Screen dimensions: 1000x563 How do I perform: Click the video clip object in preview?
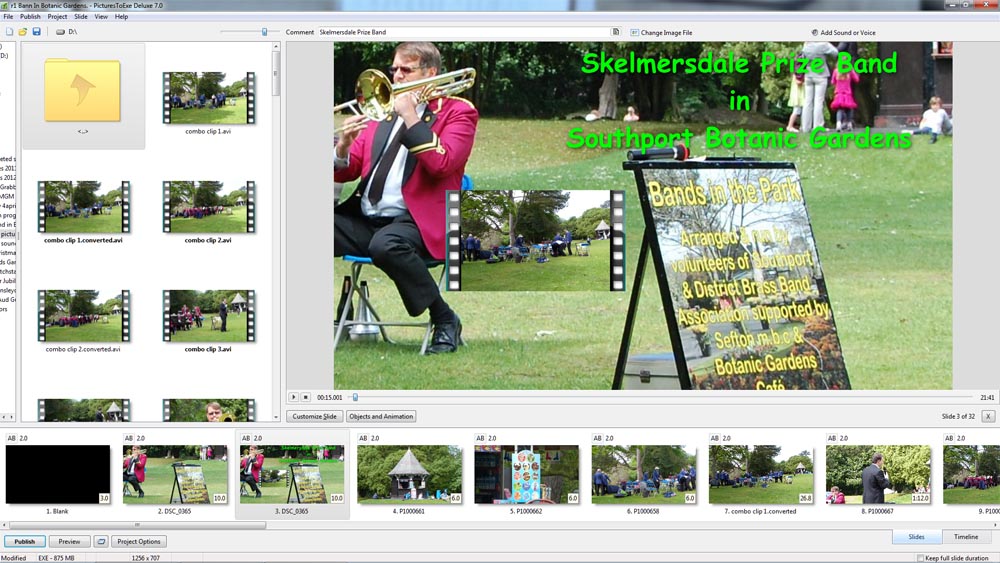(x=536, y=240)
